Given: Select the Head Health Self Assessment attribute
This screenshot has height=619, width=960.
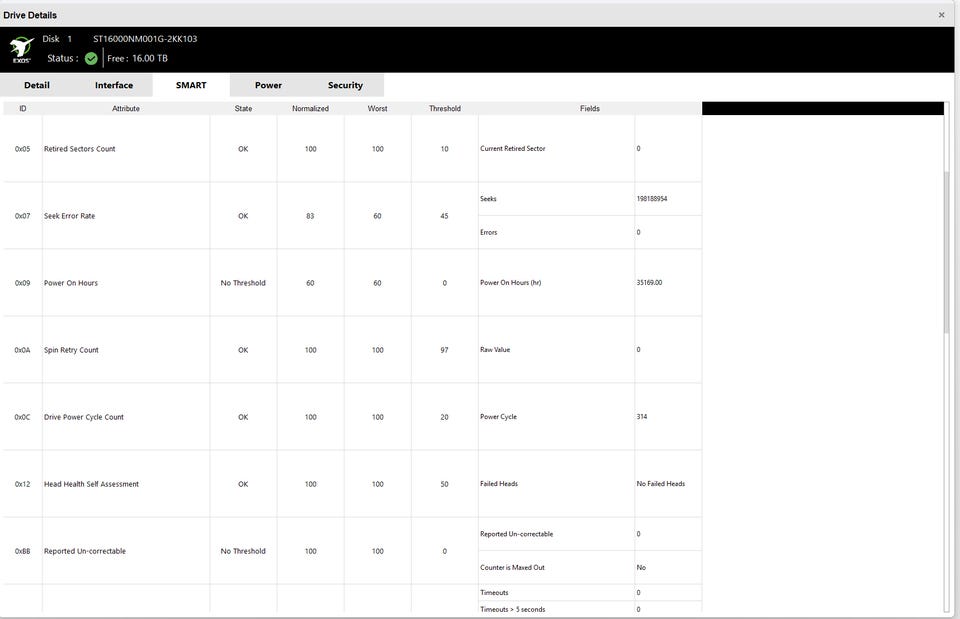Looking at the screenshot, I should tap(91, 484).
